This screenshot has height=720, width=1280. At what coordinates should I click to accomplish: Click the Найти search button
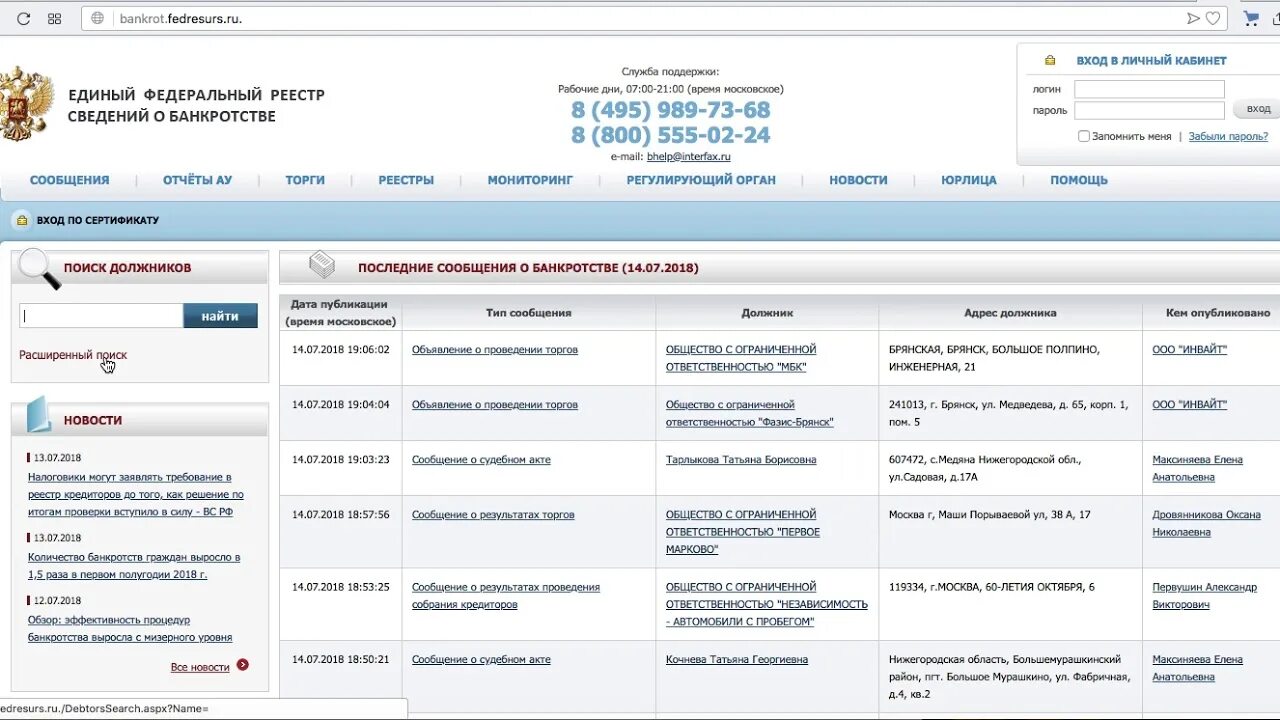220,316
